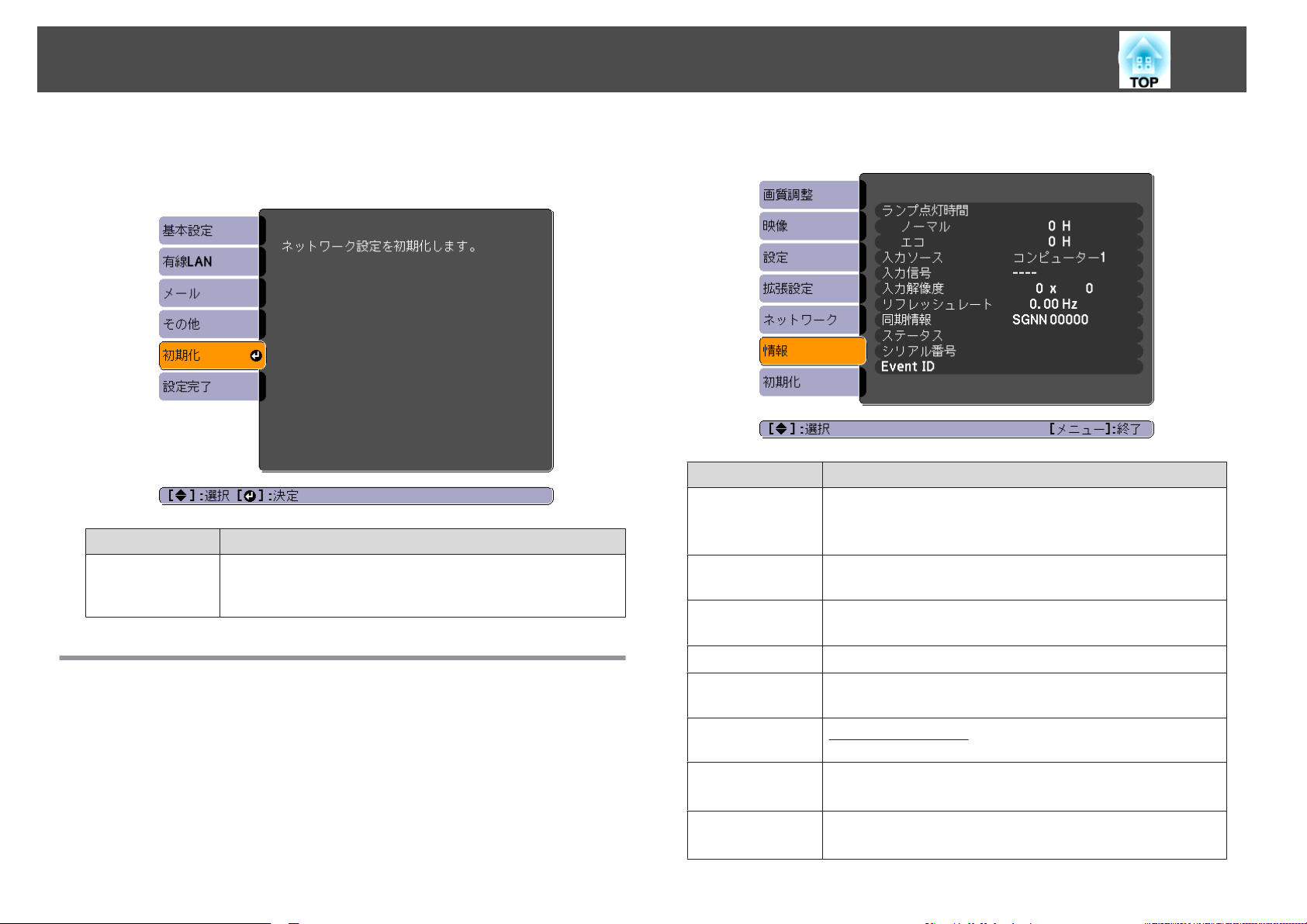The image size is (1307, 924).
Task: Open the 設定 menu tab
Action: click(809, 258)
